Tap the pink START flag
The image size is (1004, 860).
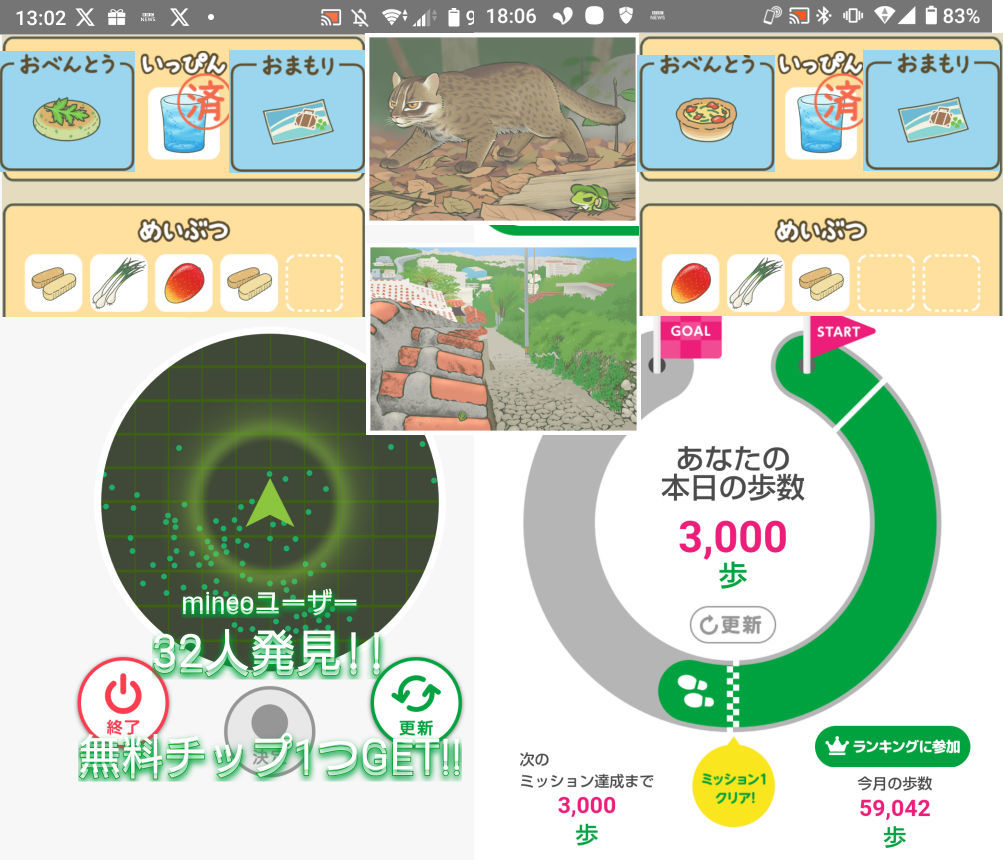point(842,332)
